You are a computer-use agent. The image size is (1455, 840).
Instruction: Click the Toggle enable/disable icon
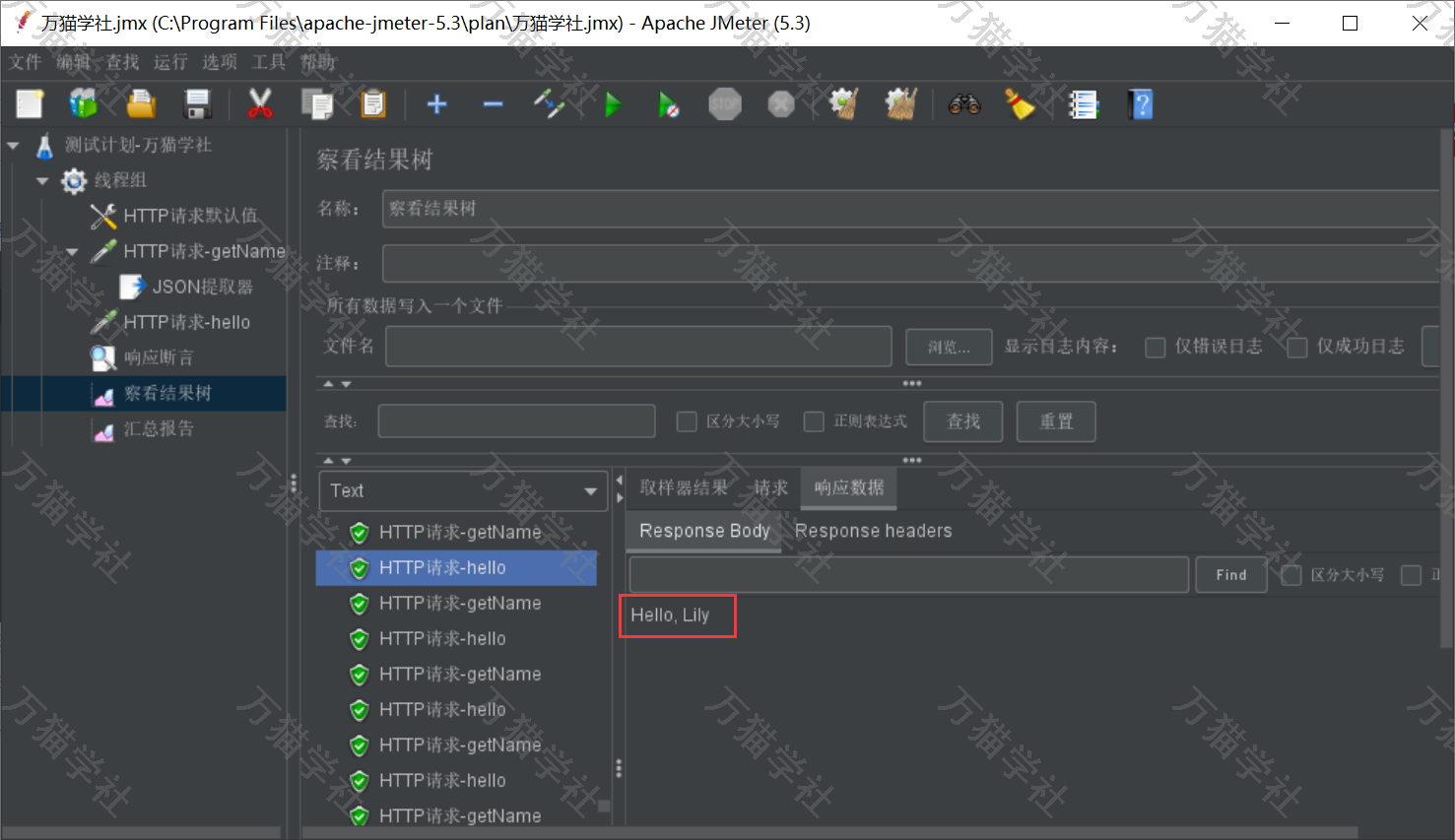(x=550, y=104)
